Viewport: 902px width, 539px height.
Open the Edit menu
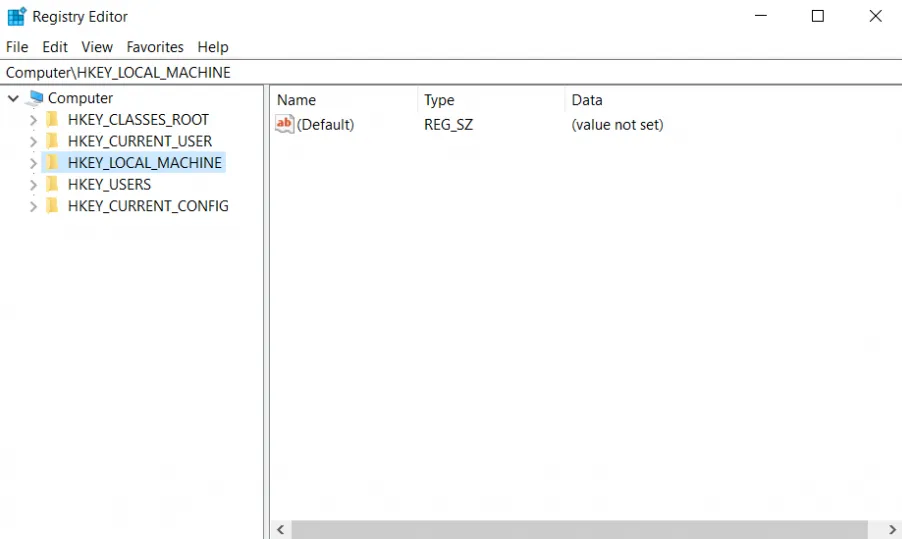pos(55,47)
